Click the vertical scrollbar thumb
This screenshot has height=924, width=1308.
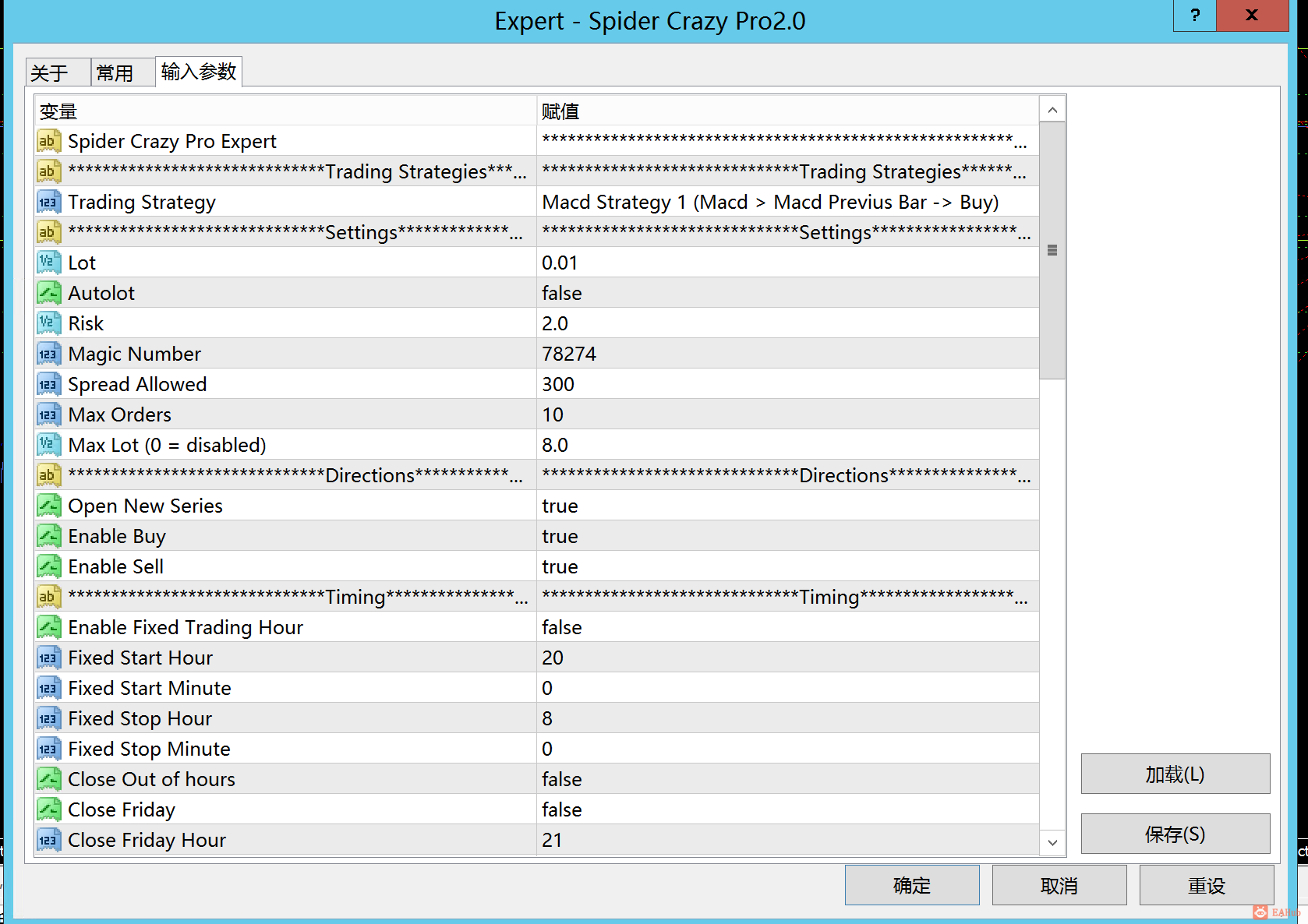coord(1052,250)
